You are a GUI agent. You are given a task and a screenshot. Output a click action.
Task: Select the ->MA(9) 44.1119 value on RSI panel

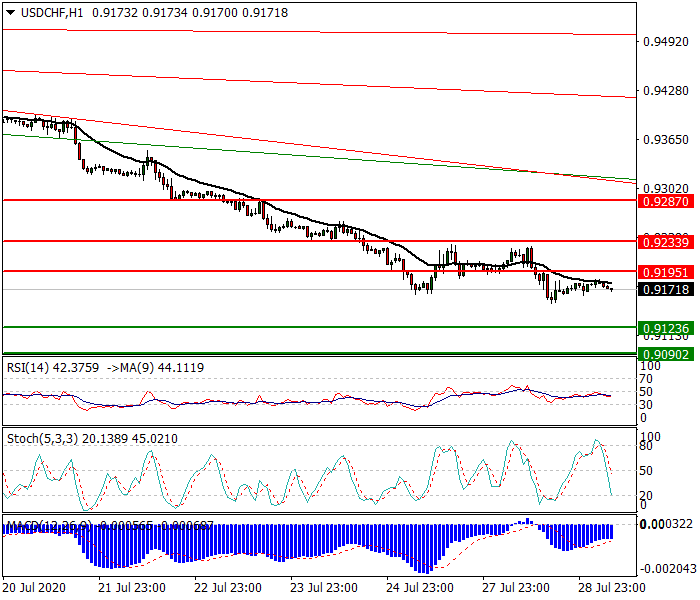pyautogui.click(x=155, y=368)
